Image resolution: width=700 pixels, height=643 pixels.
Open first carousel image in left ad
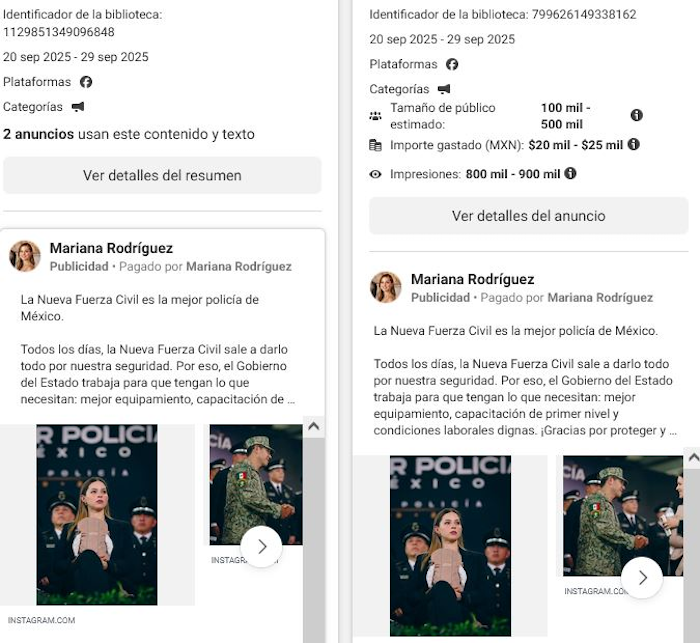click(x=97, y=514)
